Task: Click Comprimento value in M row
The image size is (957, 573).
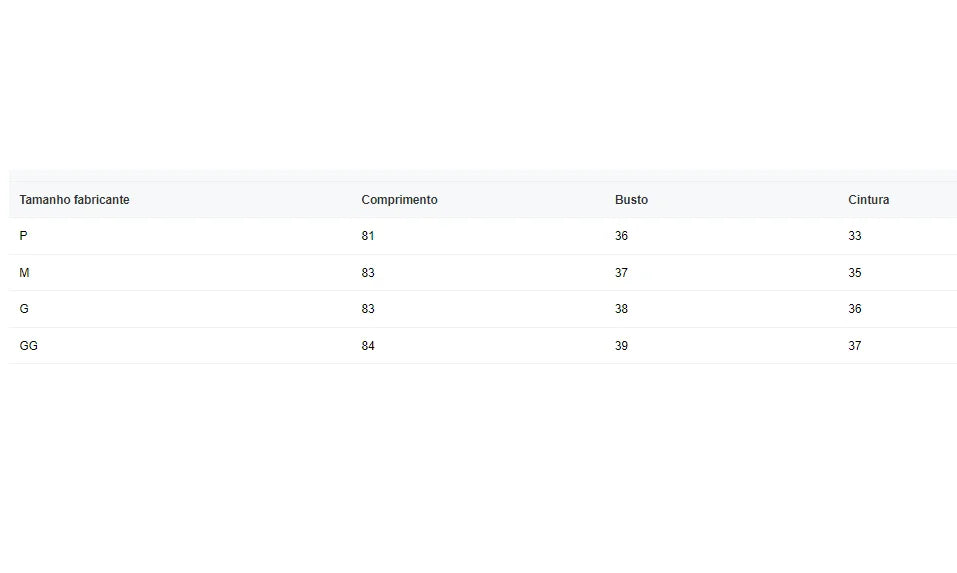Action: click(368, 273)
